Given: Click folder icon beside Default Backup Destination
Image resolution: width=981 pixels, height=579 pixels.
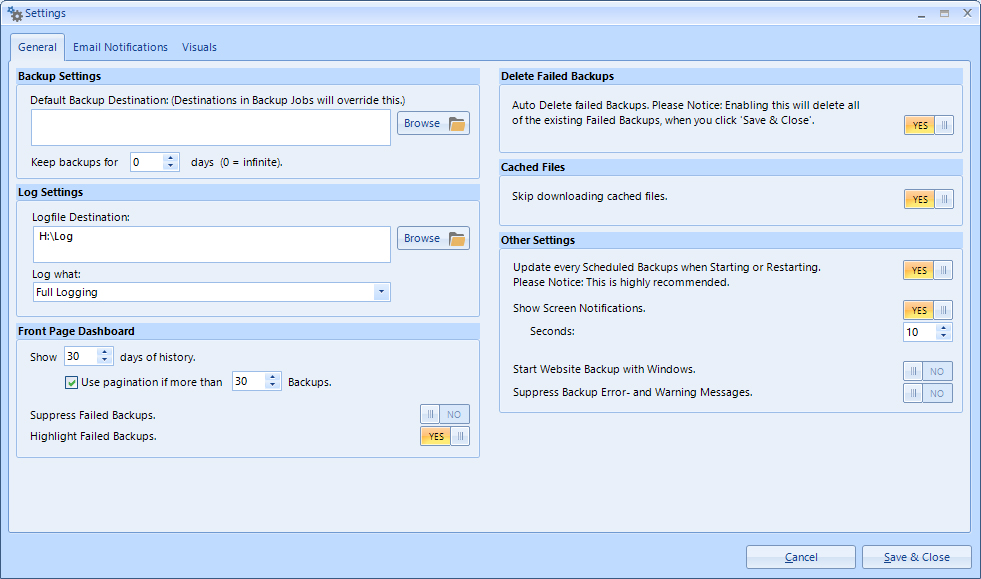Looking at the screenshot, I should [x=457, y=123].
